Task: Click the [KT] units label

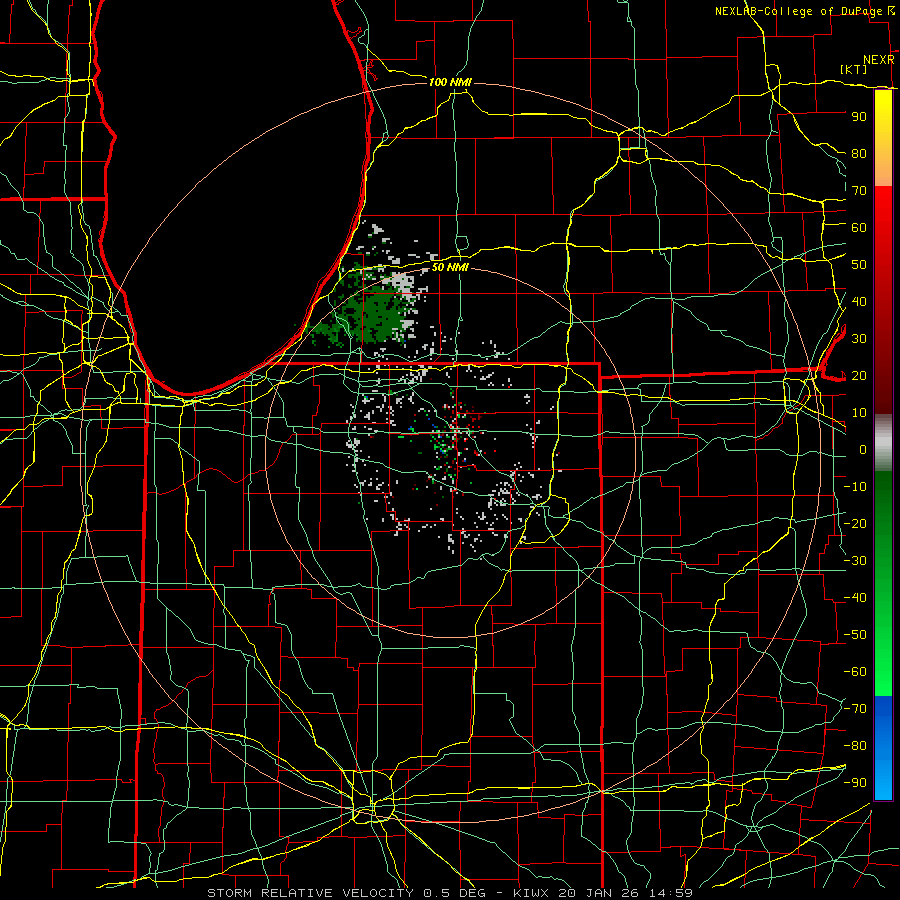Action: click(854, 69)
